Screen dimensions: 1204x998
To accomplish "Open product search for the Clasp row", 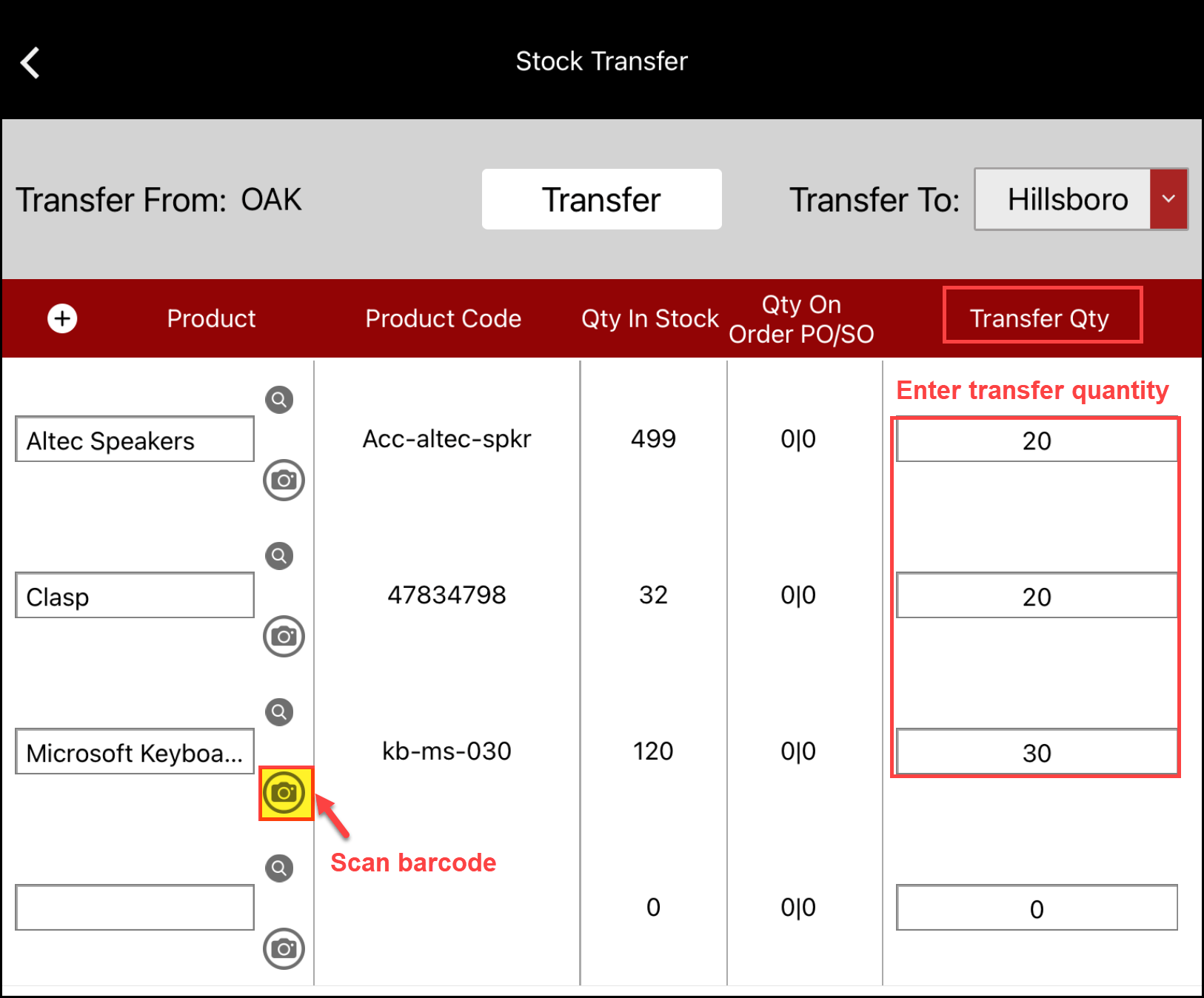I will pos(279,556).
